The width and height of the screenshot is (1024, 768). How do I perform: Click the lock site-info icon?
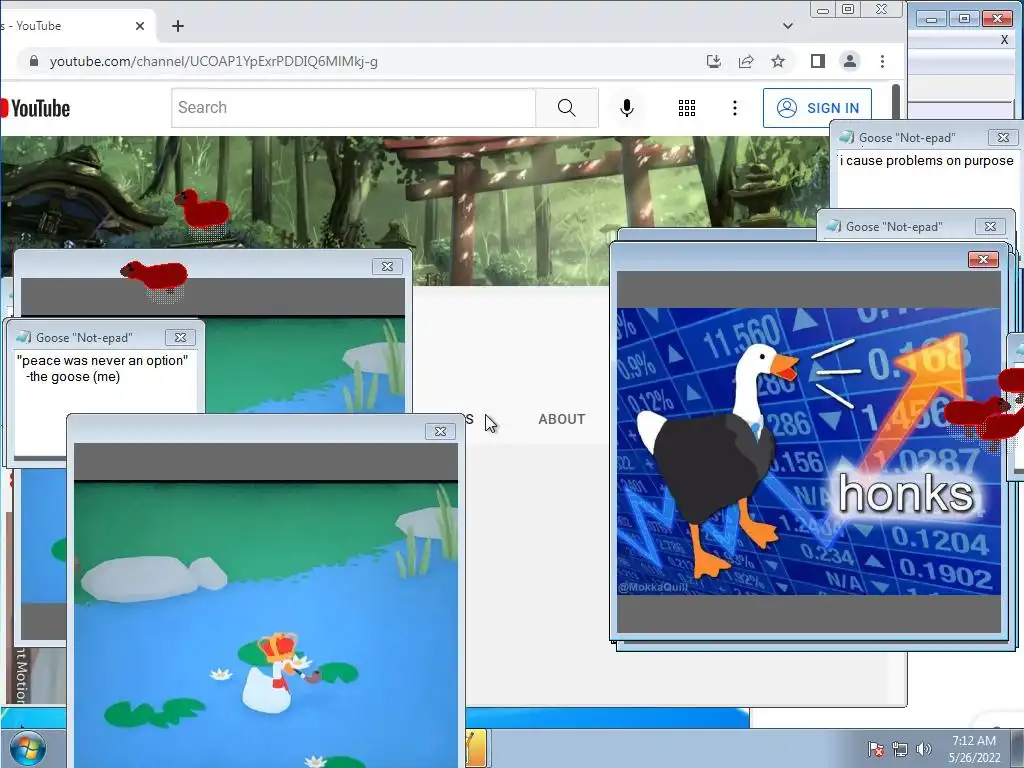coord(34,61)
